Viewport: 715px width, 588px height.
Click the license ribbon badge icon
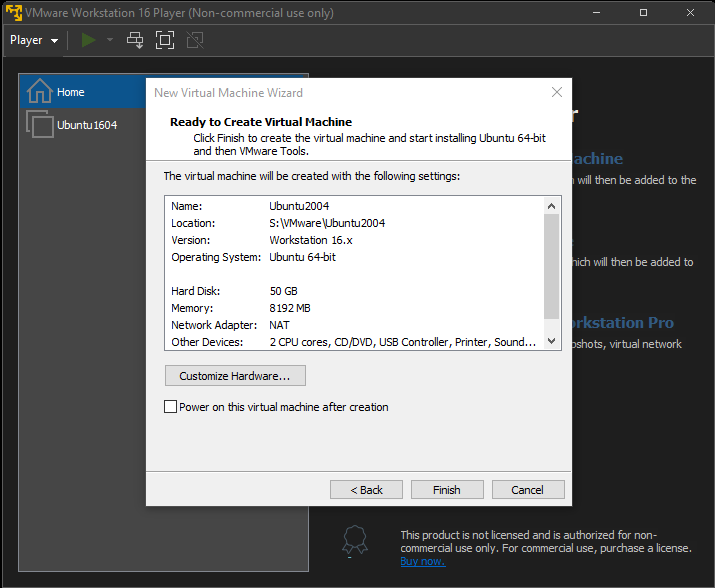tap(355, 541)
